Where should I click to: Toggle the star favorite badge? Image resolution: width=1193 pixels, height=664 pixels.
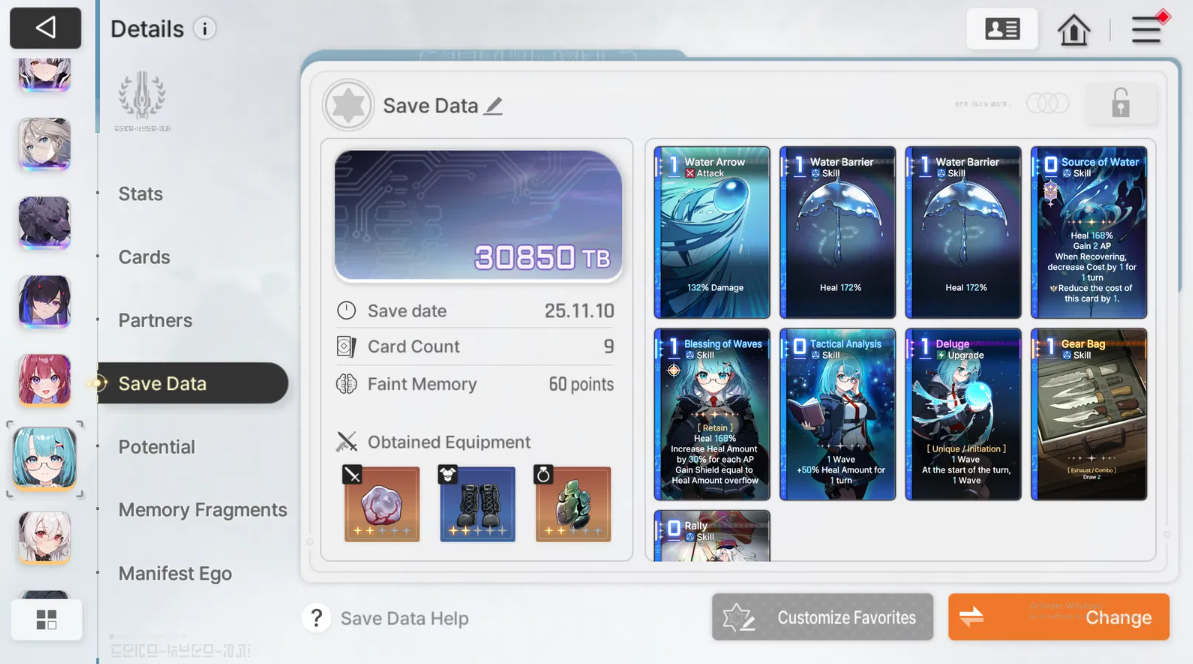(348, 105)
